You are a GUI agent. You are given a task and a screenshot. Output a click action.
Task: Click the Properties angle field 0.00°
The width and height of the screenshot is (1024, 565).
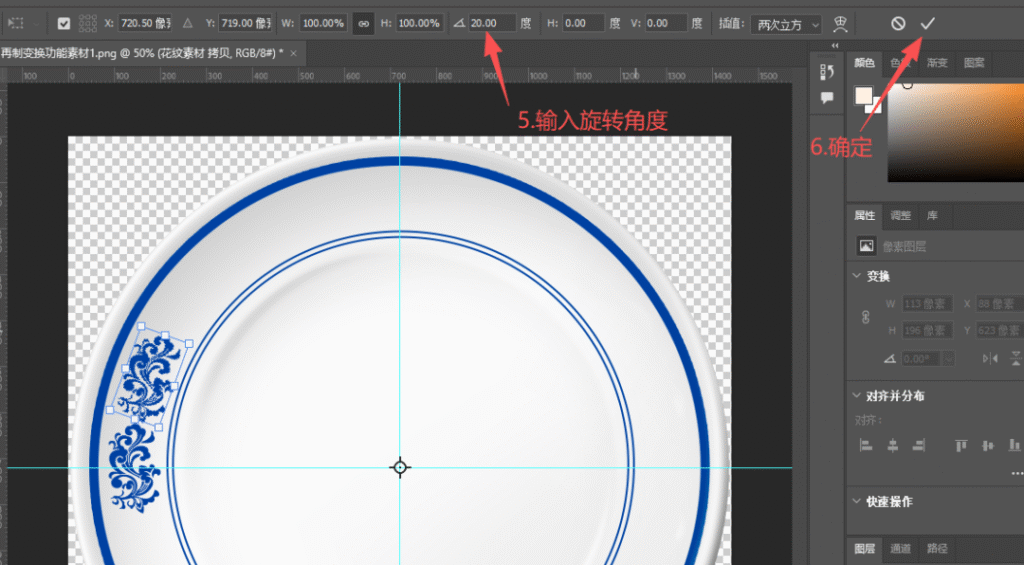click(x=921, y=359)
